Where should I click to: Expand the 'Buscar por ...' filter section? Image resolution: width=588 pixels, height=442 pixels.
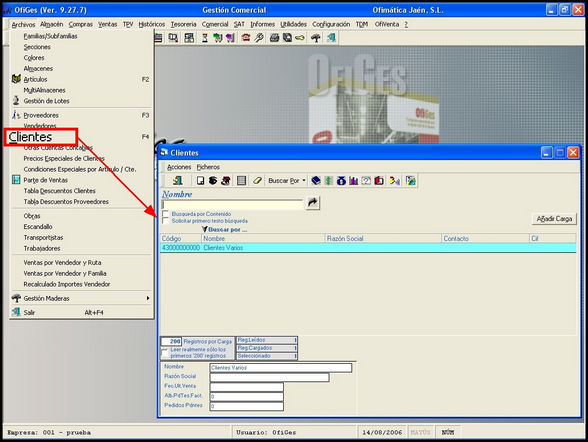pos(225,229)
